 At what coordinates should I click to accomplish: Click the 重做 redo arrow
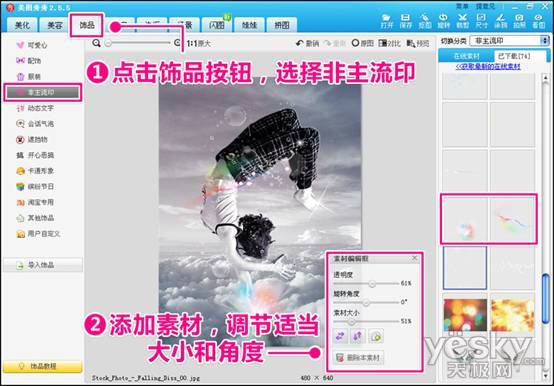[x=335, y=43]
